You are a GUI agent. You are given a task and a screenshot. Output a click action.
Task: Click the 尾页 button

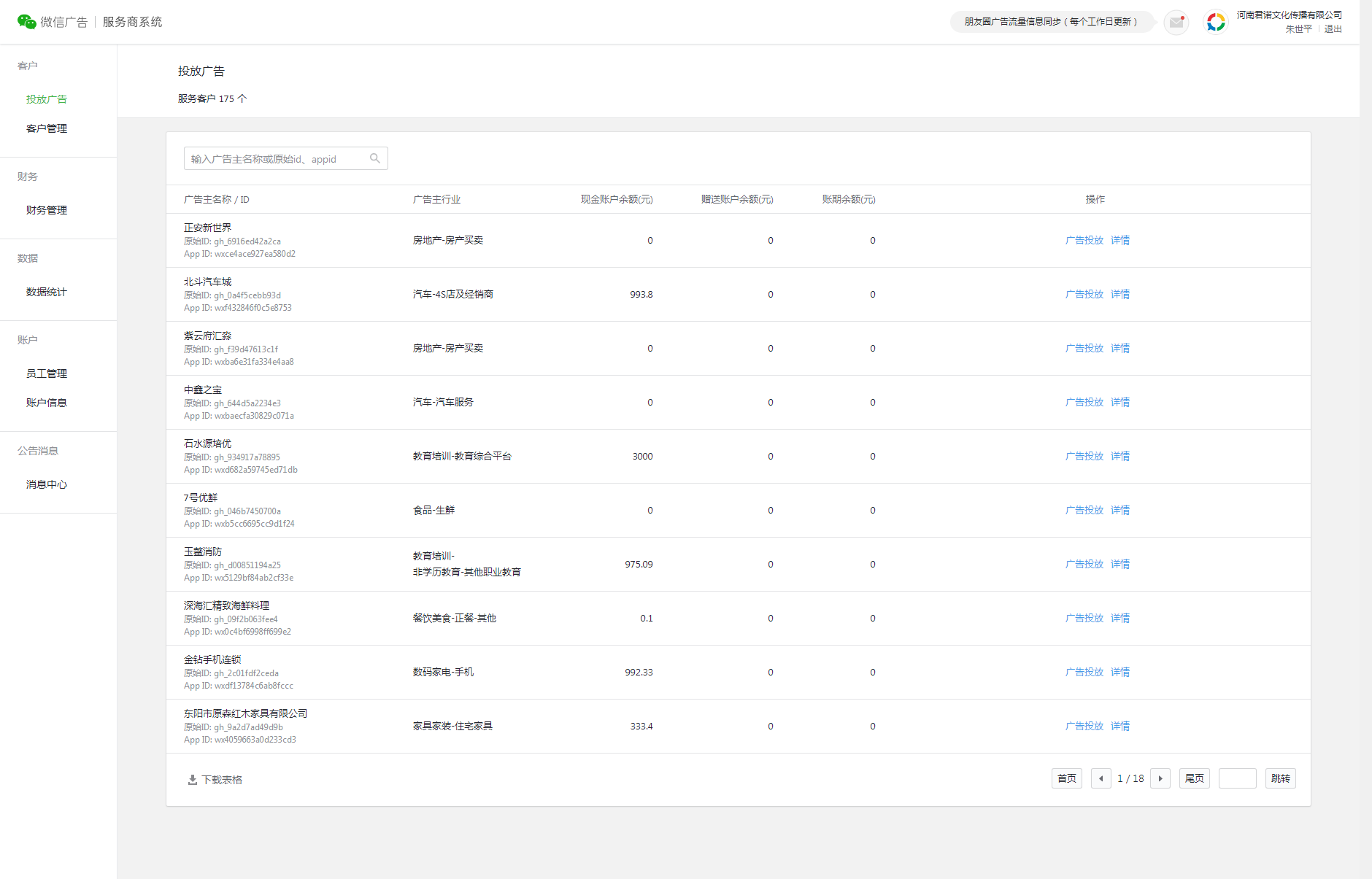(x=1194, y=778)
